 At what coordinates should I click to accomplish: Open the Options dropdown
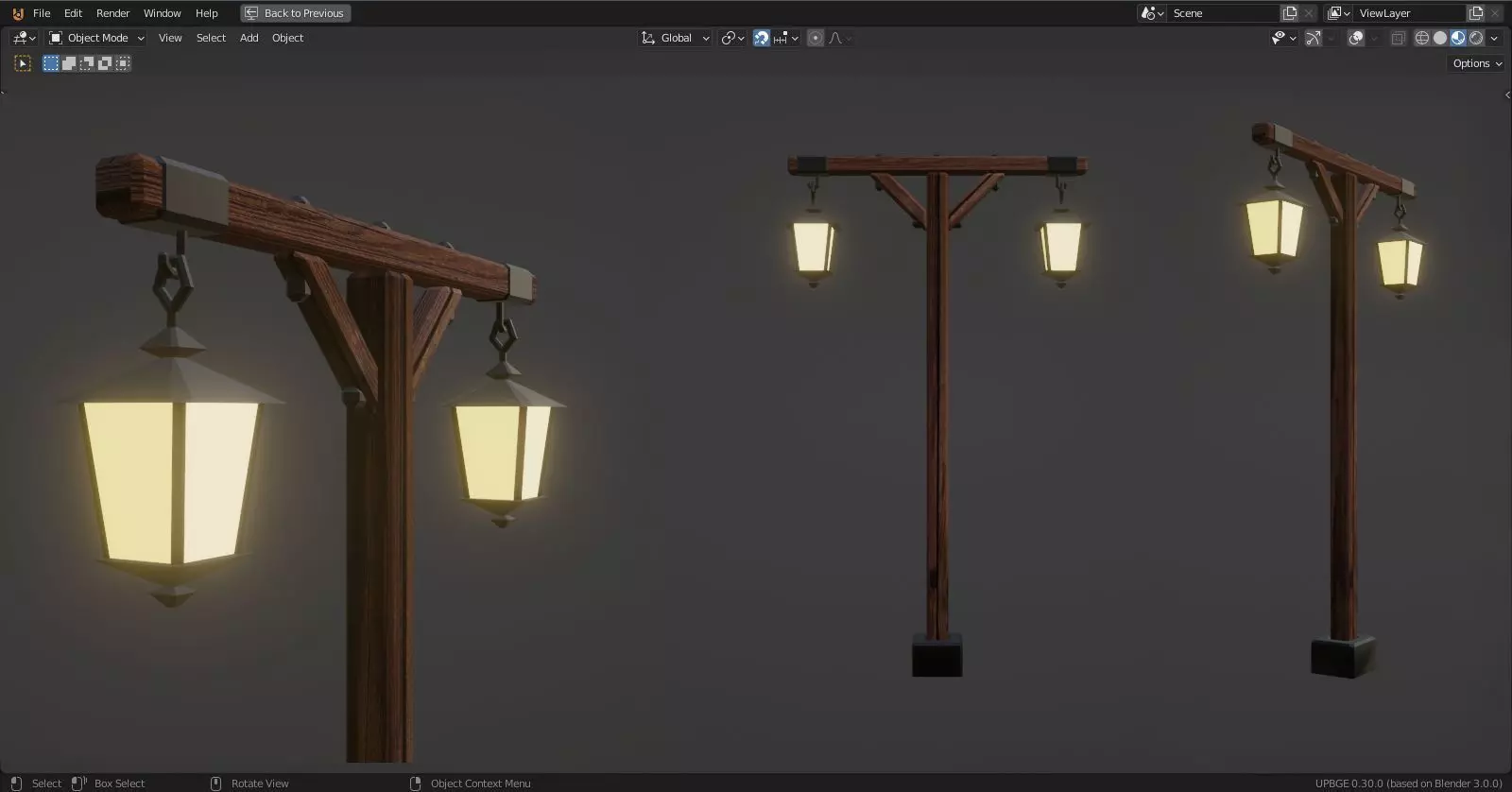point(1477,63)
